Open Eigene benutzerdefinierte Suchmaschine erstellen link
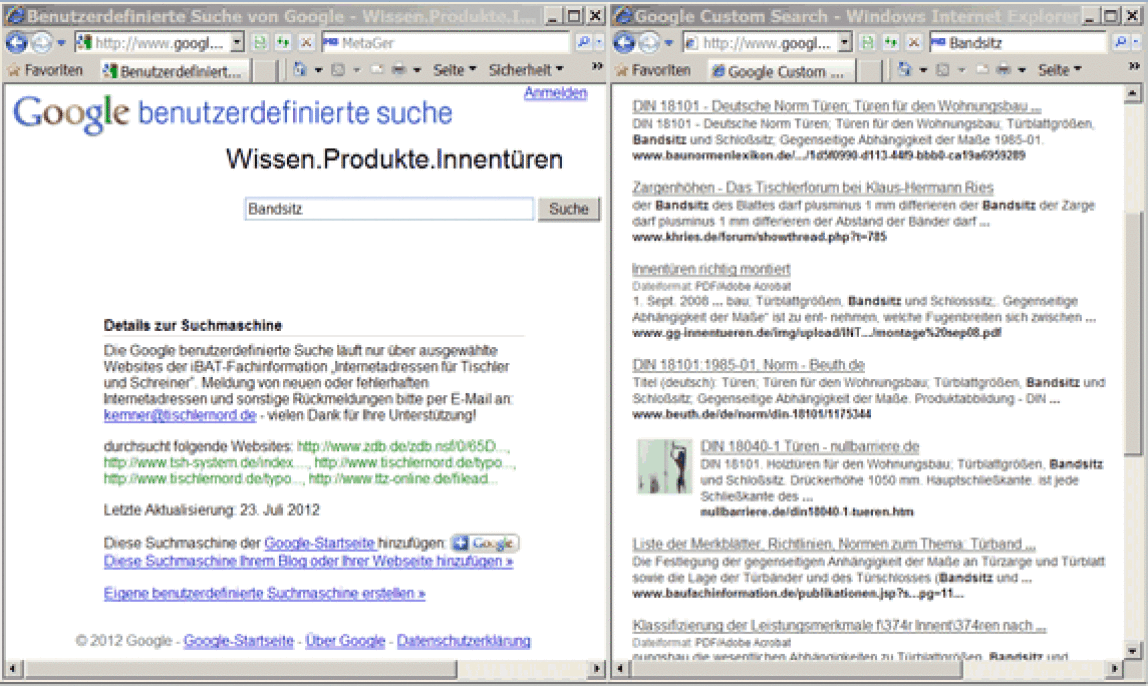 (x=264, y=594)
